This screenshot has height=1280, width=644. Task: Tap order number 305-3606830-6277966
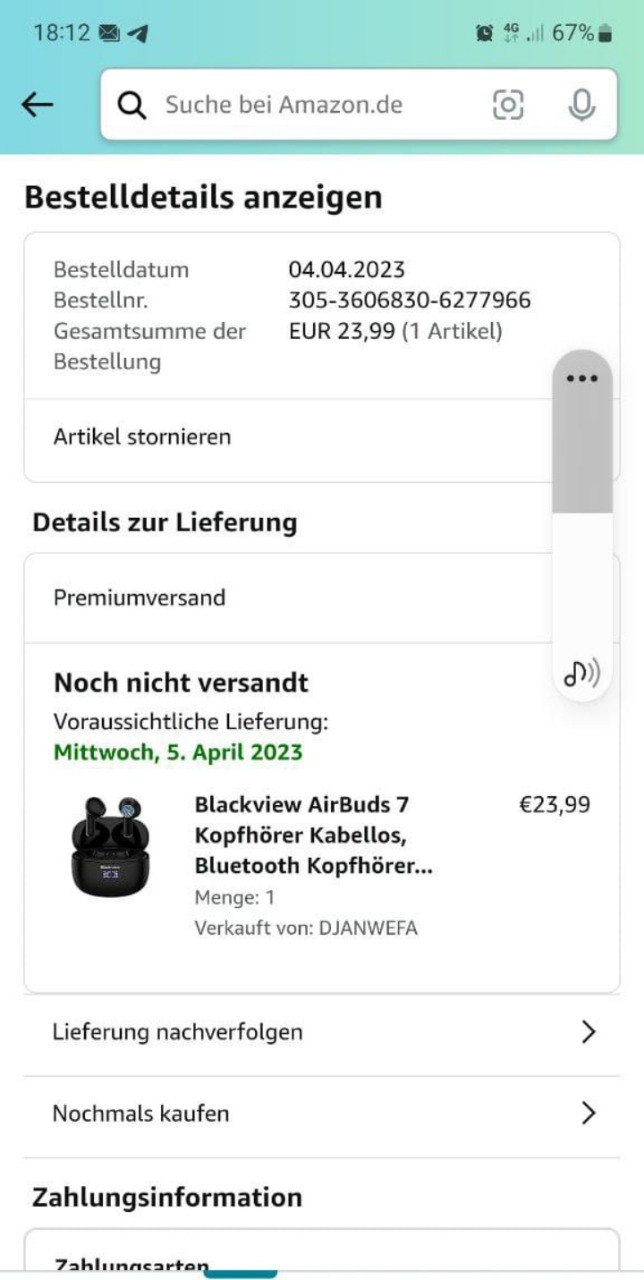409,300
